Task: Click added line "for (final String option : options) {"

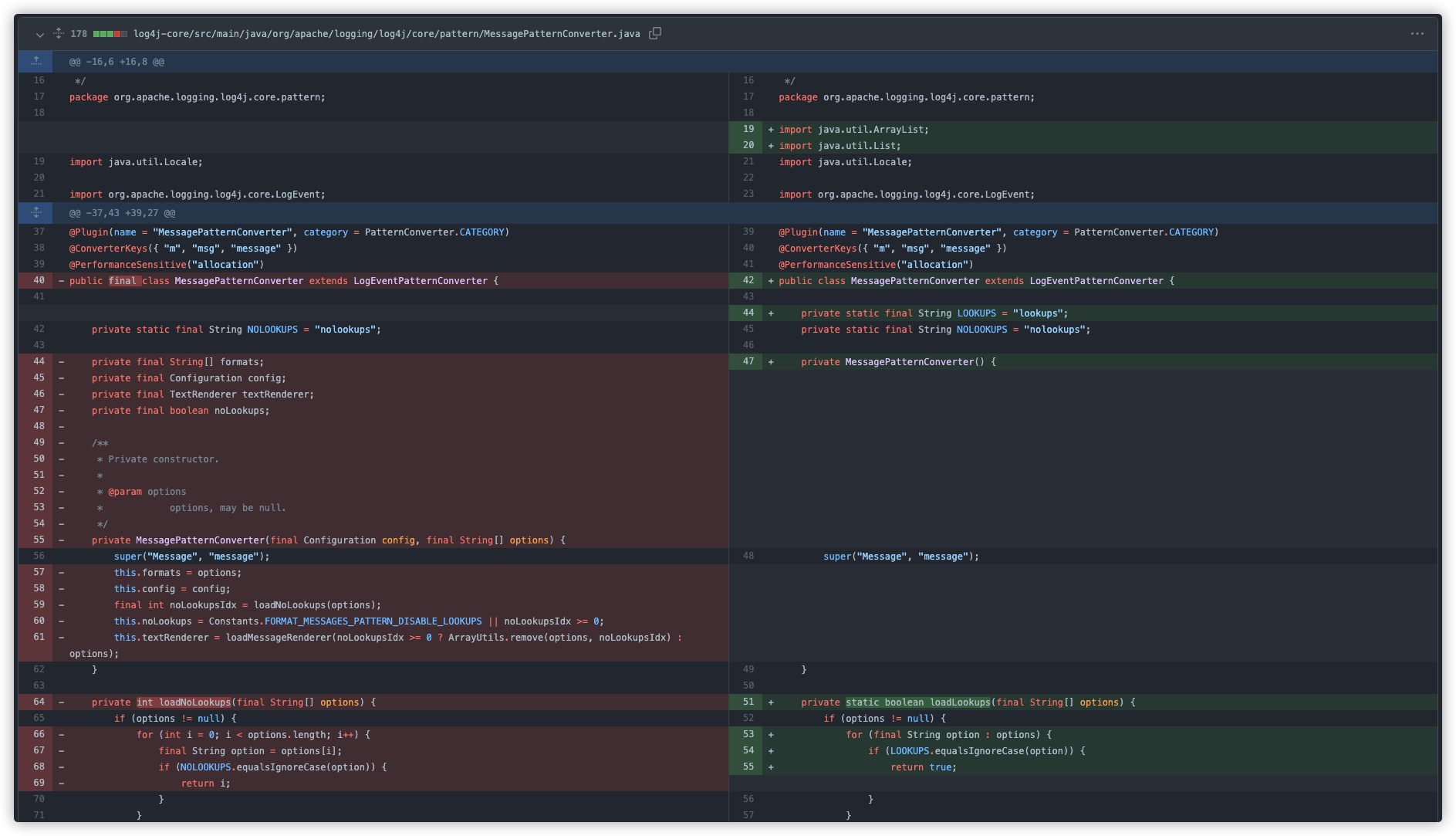Action: [x=949, y=735]
